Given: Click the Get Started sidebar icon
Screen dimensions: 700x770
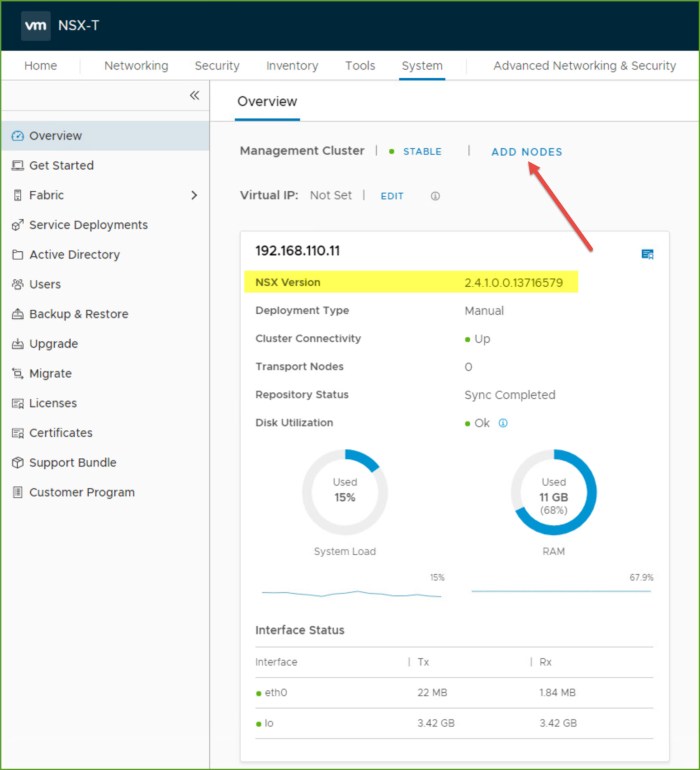Looking at the screenshot, I should pos(17,166).
